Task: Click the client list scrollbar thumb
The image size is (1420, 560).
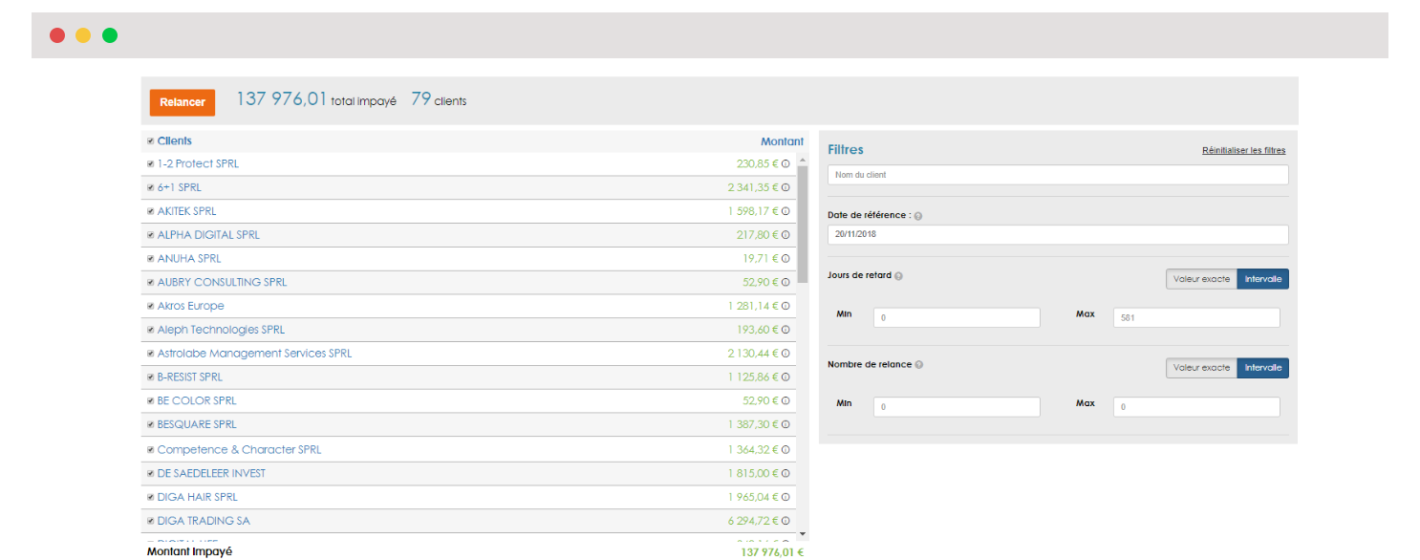Action: click(x=802, y=225)
